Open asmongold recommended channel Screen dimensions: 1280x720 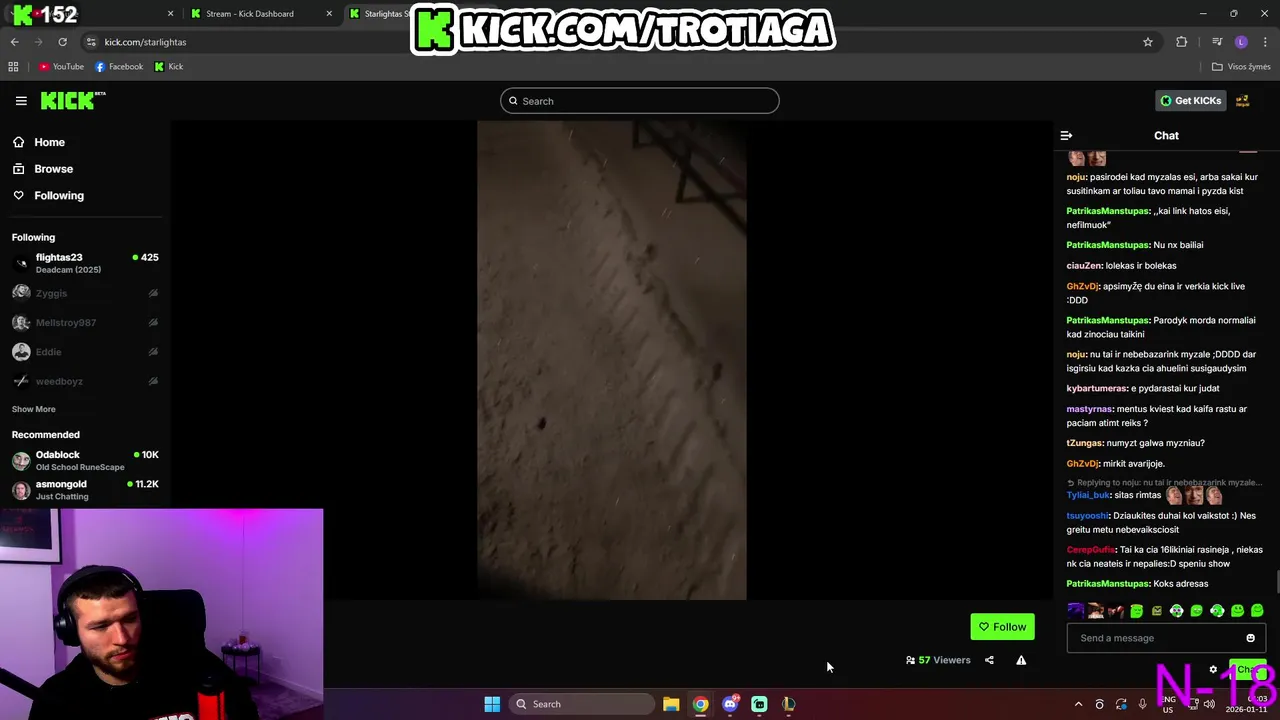coord(85,490)
